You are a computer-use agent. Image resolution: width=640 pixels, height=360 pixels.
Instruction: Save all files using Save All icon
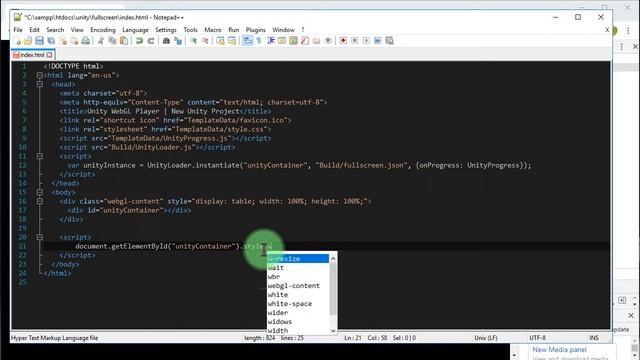pyautogui.click(x=51, y=40)
